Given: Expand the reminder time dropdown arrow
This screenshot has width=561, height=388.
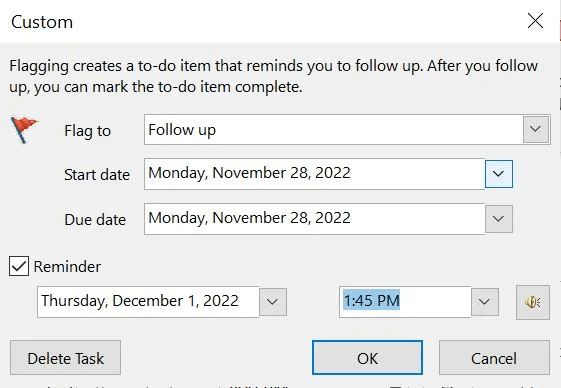Looking at the screenshot, I should [484, 302].
